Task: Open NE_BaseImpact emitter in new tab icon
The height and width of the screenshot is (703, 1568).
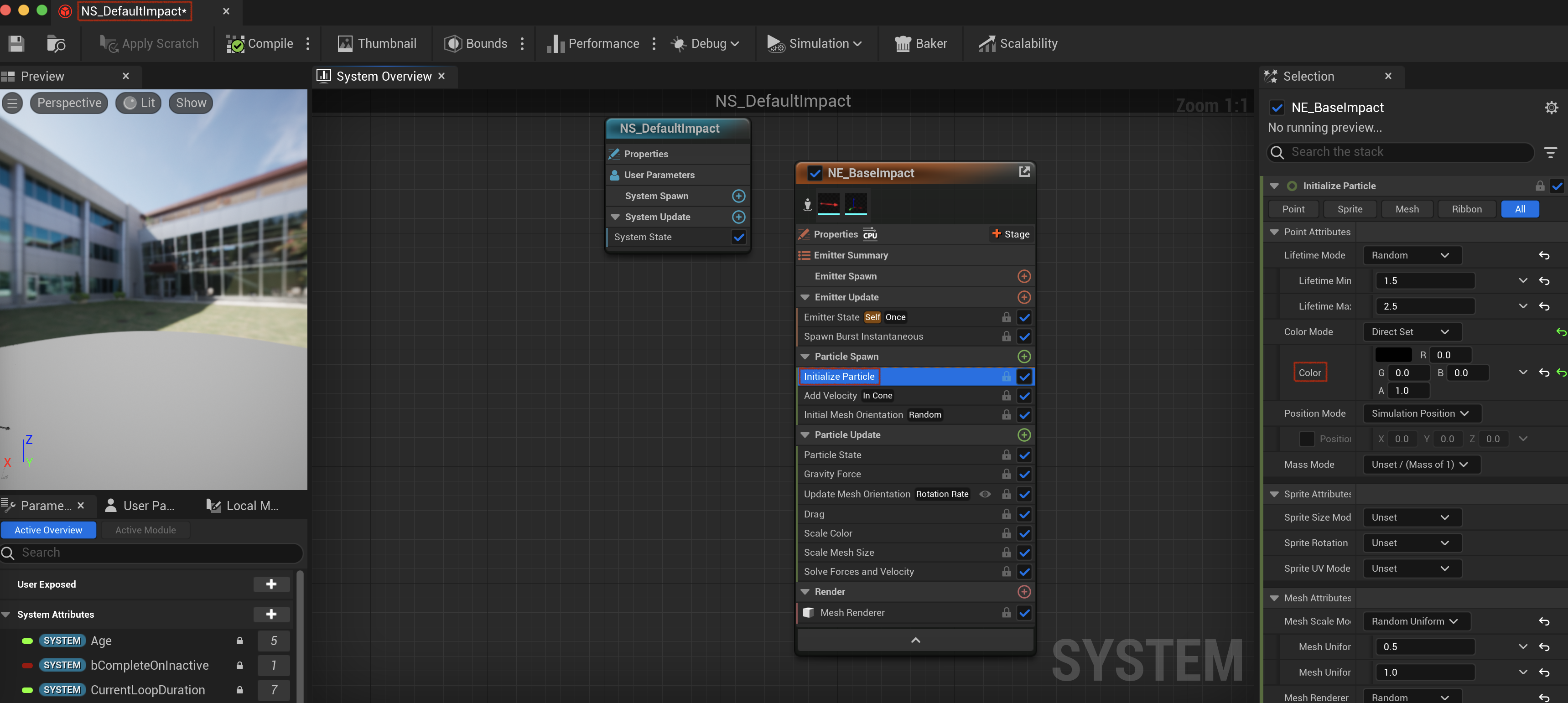Action: pos(1024,172)
